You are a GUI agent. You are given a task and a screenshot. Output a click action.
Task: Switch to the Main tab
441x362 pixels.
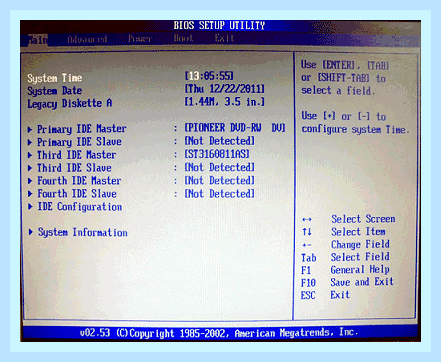coord(38,40)
